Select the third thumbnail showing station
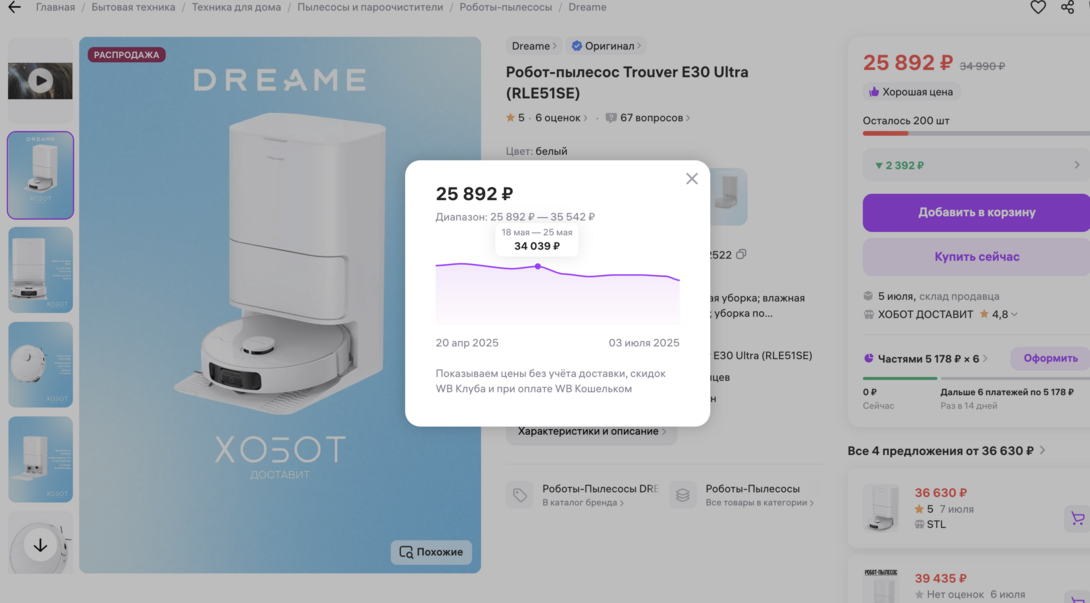This screenshot has height=603, width=1090. [40, 270]
